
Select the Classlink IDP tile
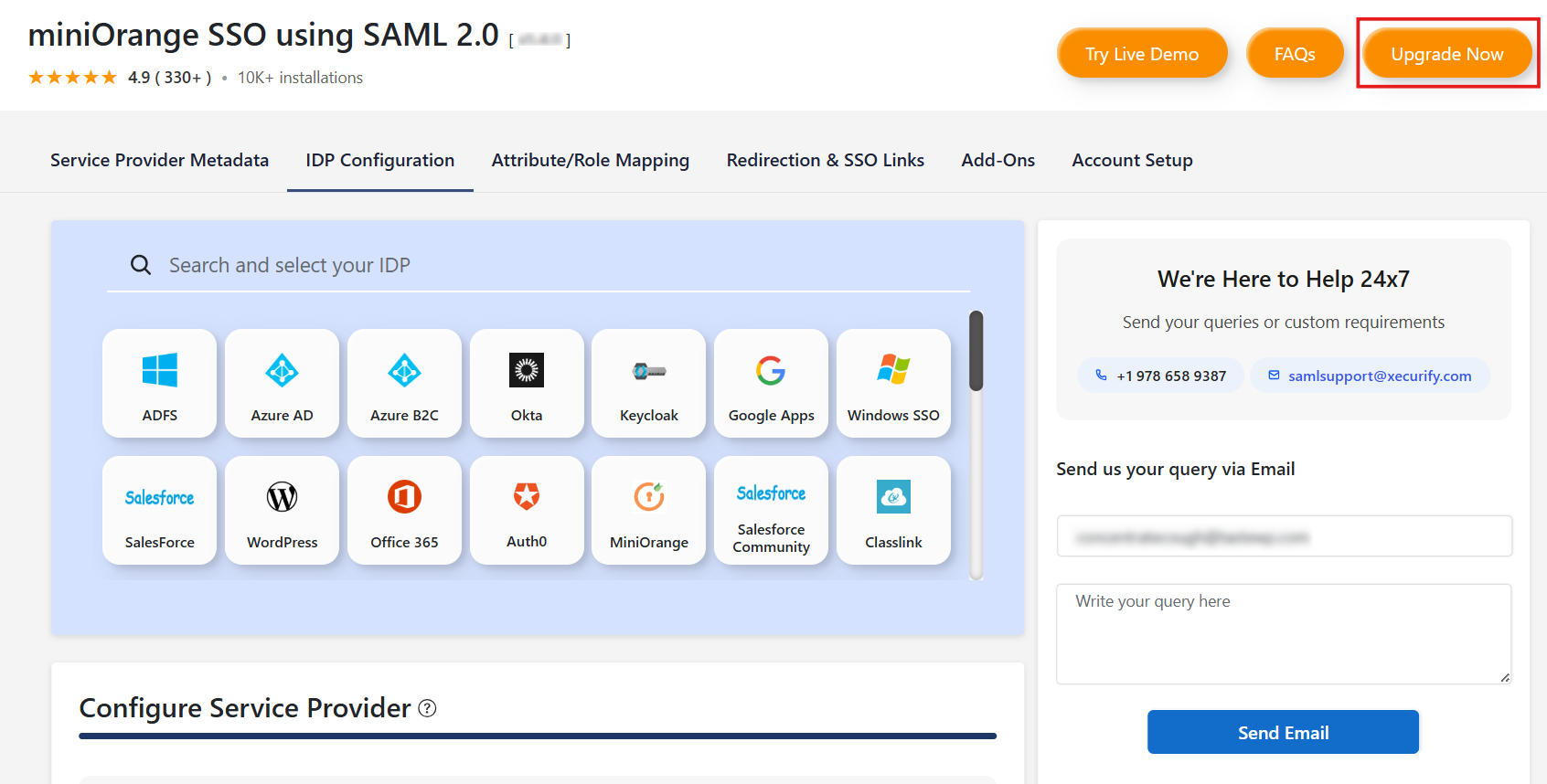[893, 510]
